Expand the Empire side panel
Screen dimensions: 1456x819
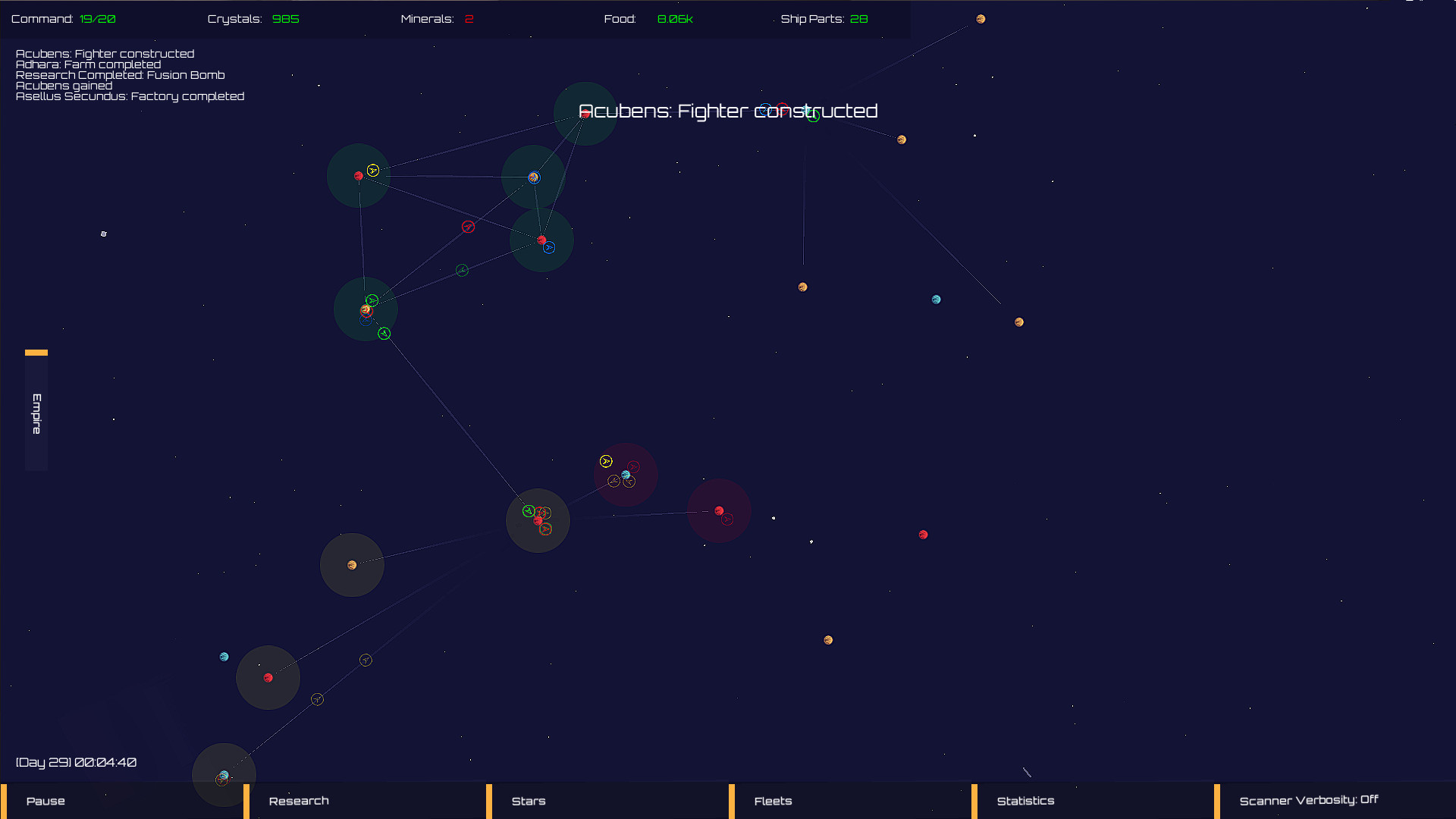(36, 410)
